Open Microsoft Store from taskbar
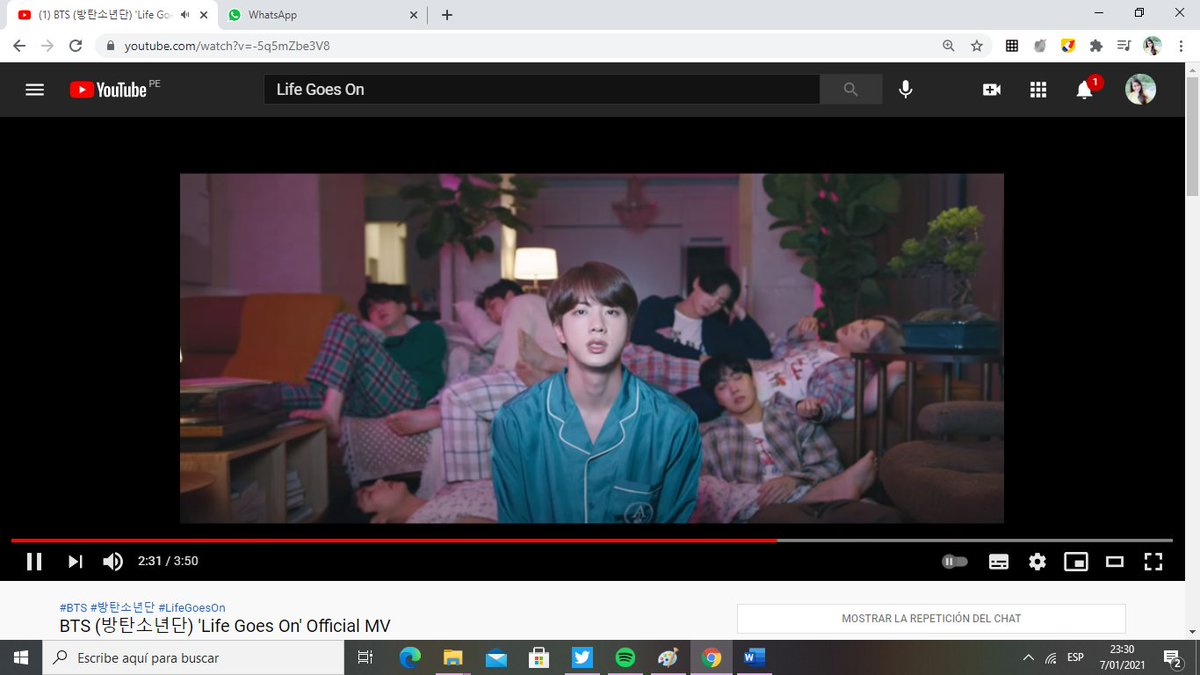The image size is (1200, 675). (x=539, y=657)
